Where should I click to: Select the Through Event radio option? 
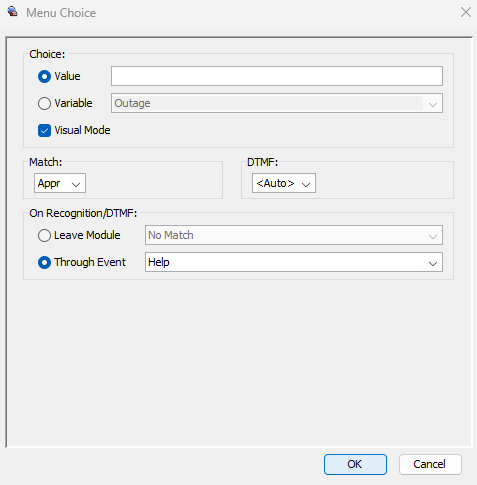pyautogui.click(x=44, y=262)
